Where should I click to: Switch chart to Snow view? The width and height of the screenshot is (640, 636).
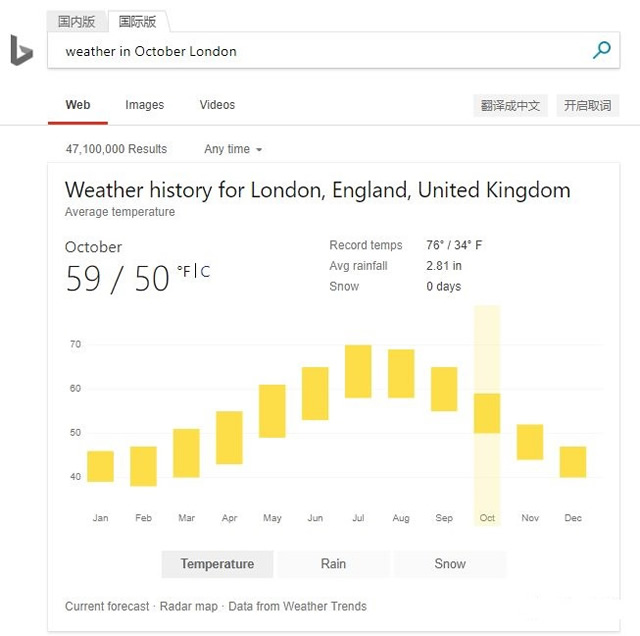click(x=450, y=564)
